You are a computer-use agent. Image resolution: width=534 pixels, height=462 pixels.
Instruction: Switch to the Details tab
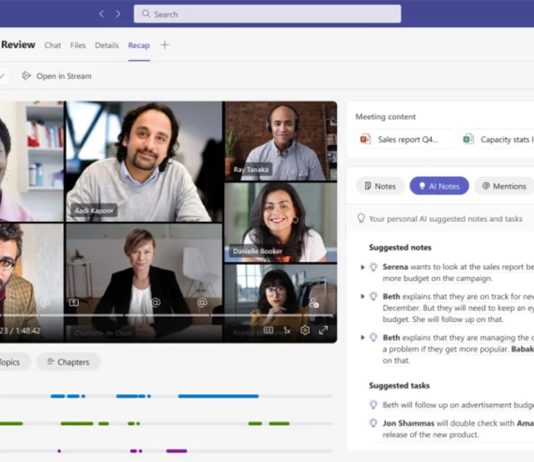click(x=107, y=45)
